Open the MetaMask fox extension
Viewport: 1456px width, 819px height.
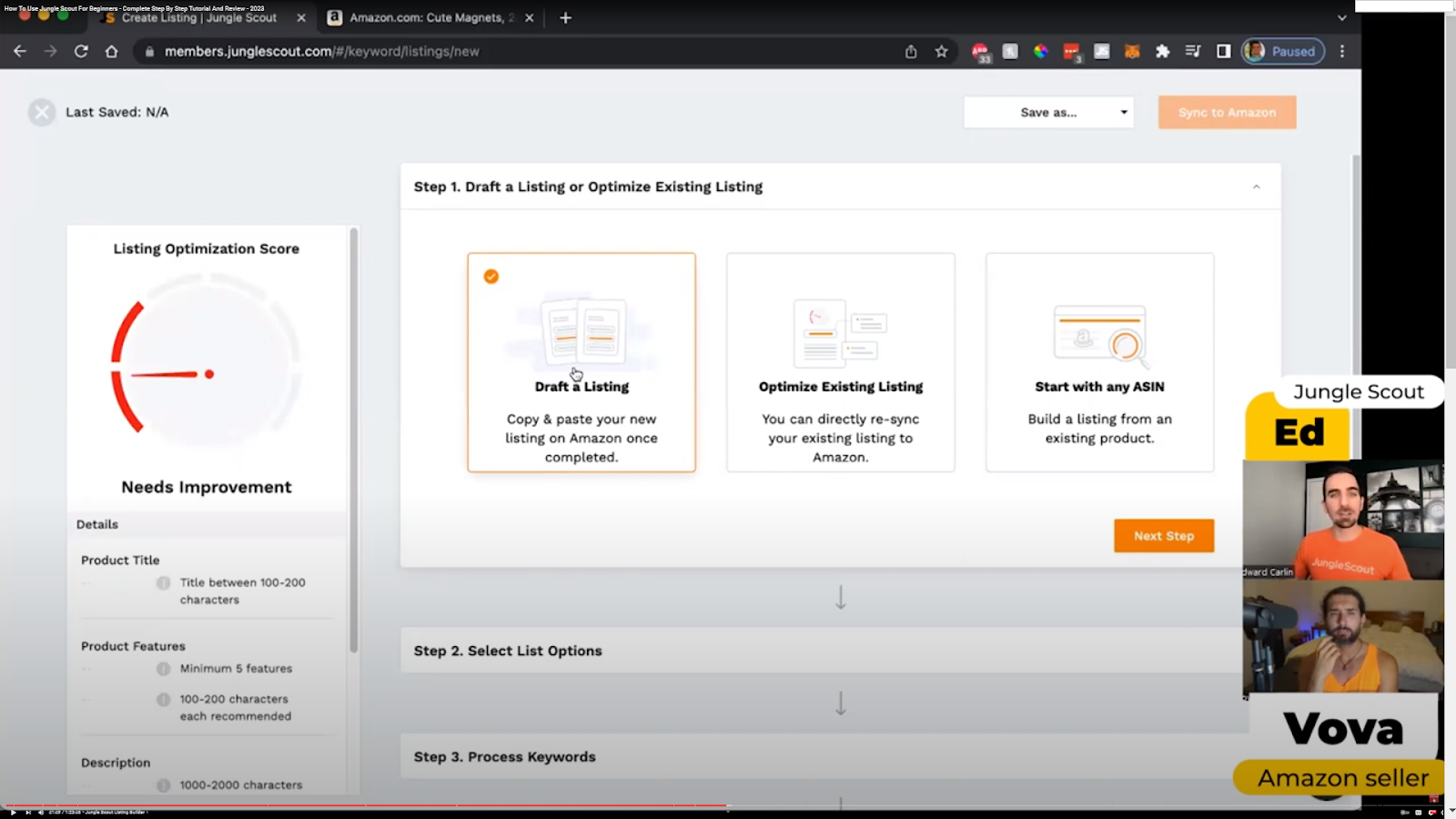(1132, 52)
